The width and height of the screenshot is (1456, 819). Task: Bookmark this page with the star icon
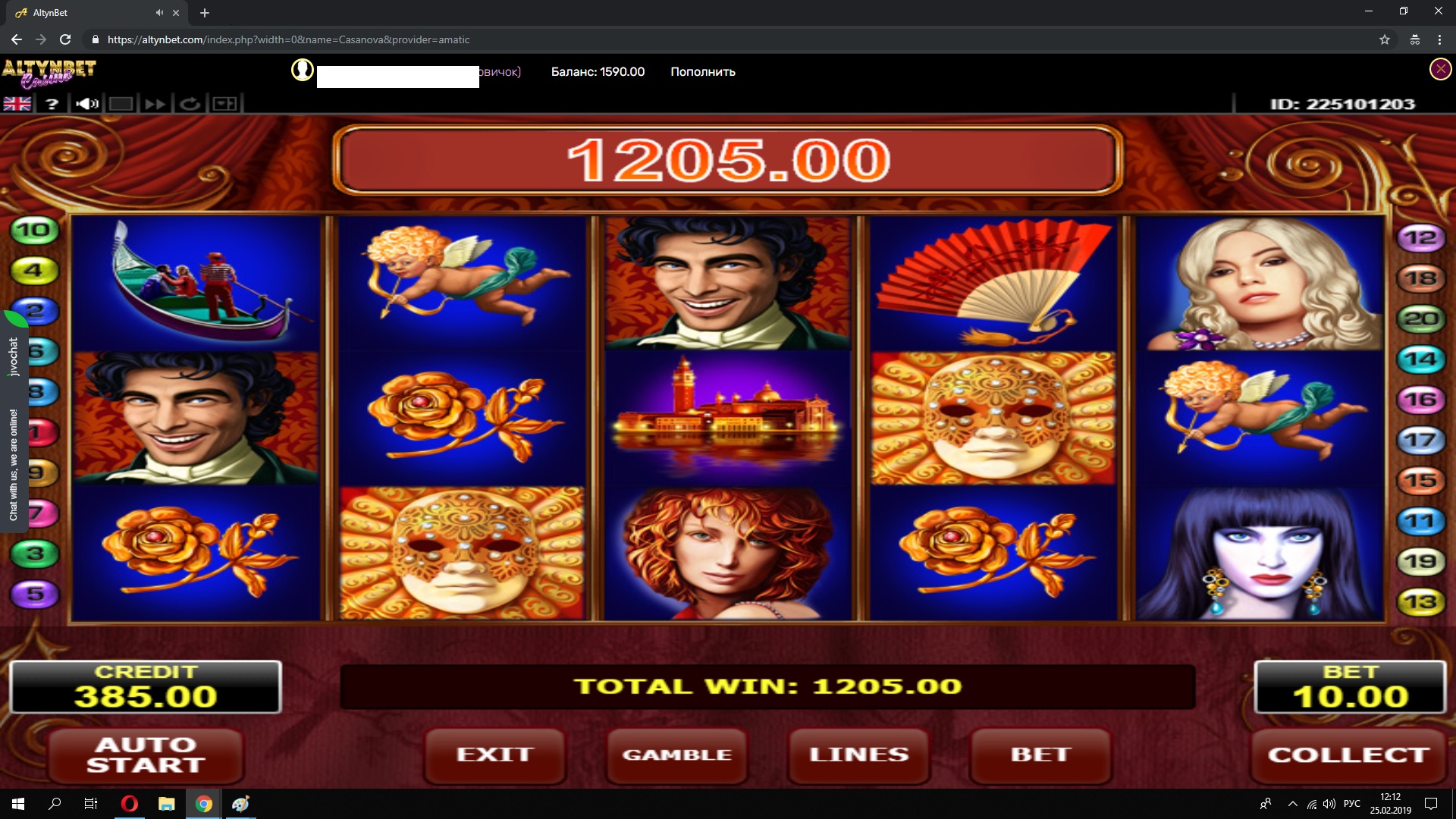point(1385,39)
